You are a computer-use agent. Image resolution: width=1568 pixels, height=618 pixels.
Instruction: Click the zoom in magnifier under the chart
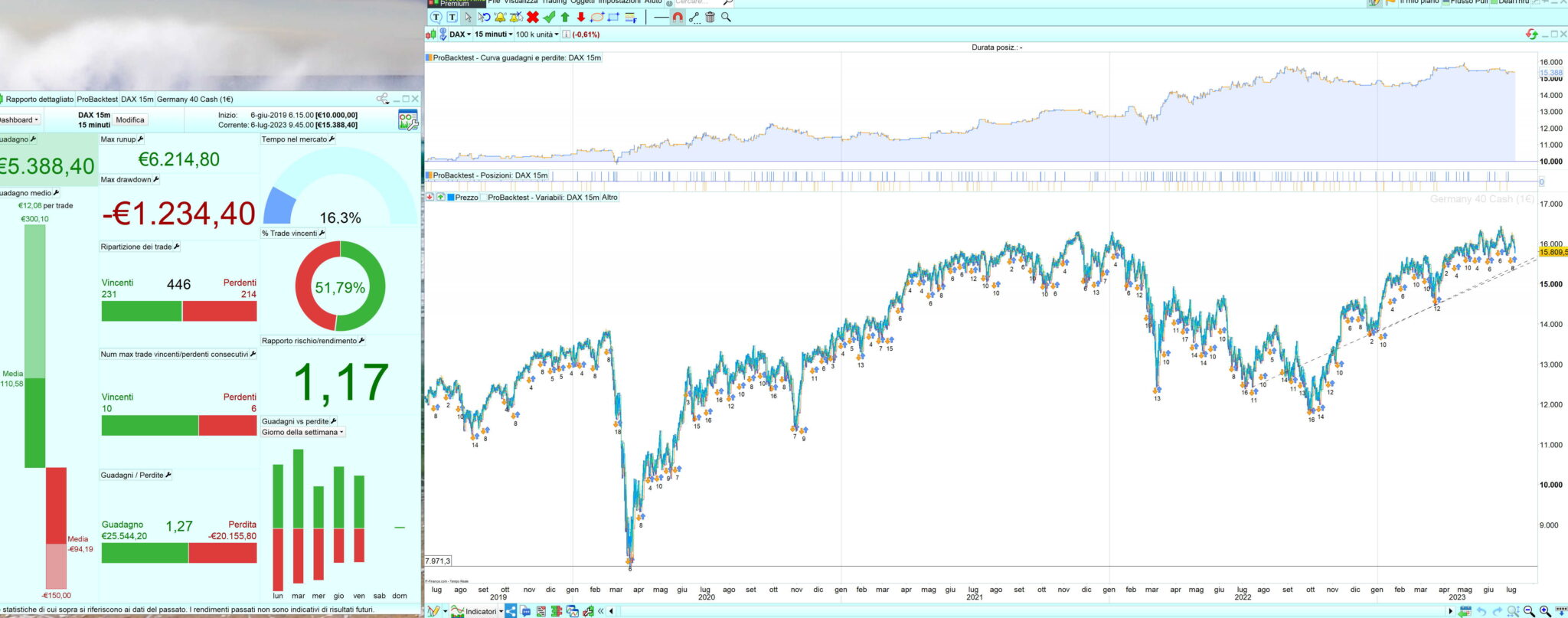(x=1545, y=611)
